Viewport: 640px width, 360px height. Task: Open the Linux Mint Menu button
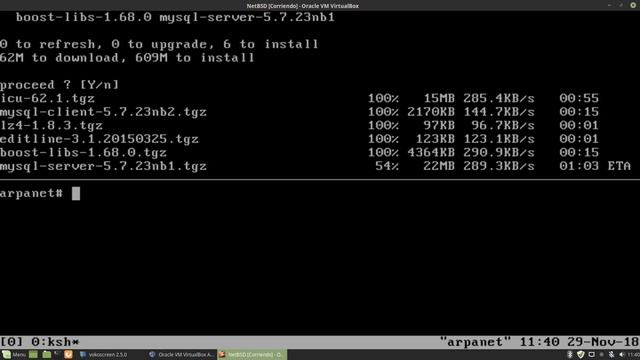(14, 354)
